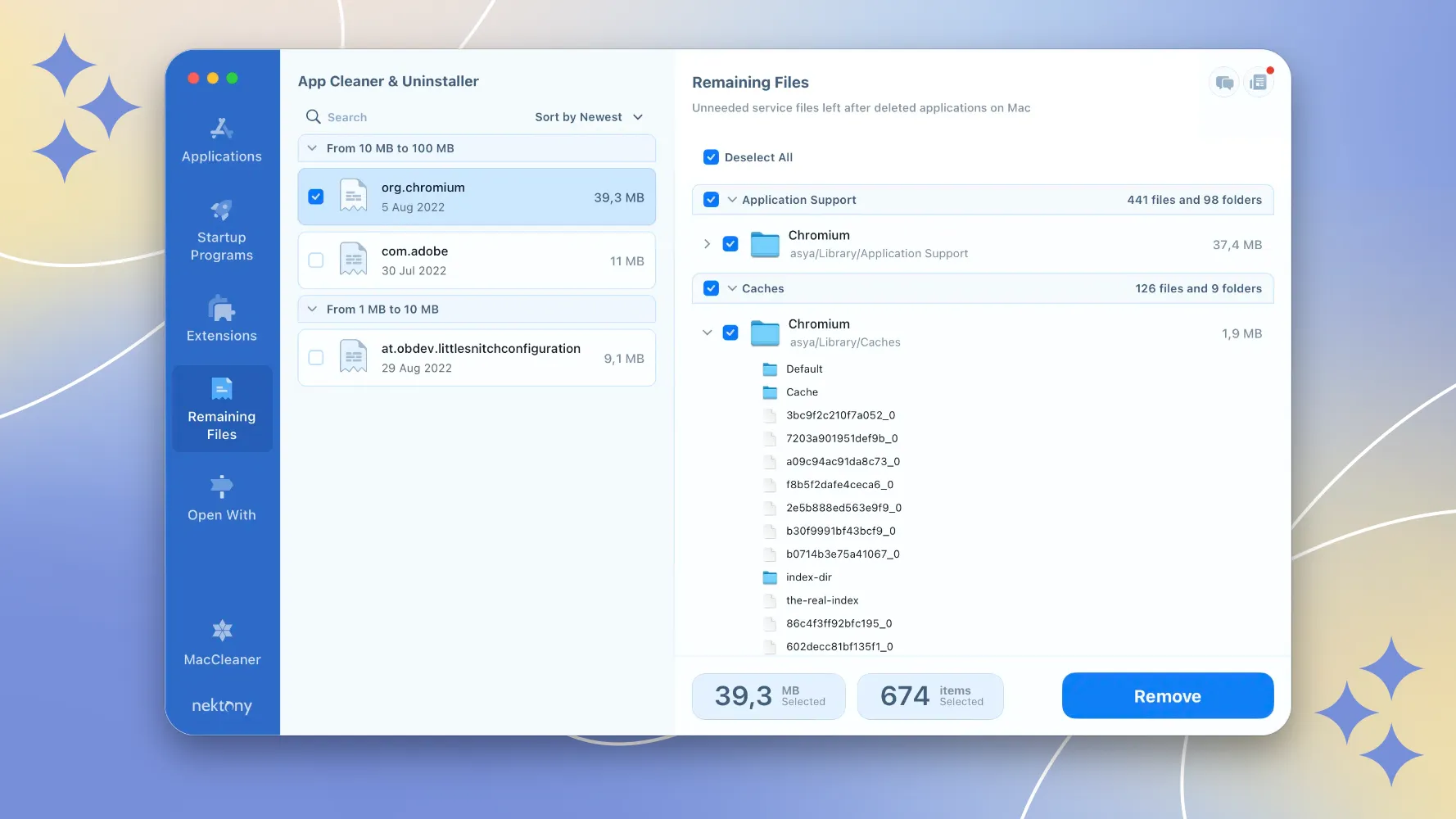Uncheck Chromium under Caches
1456x819 pixels.
pyautogui.click(x=730, y=333)
